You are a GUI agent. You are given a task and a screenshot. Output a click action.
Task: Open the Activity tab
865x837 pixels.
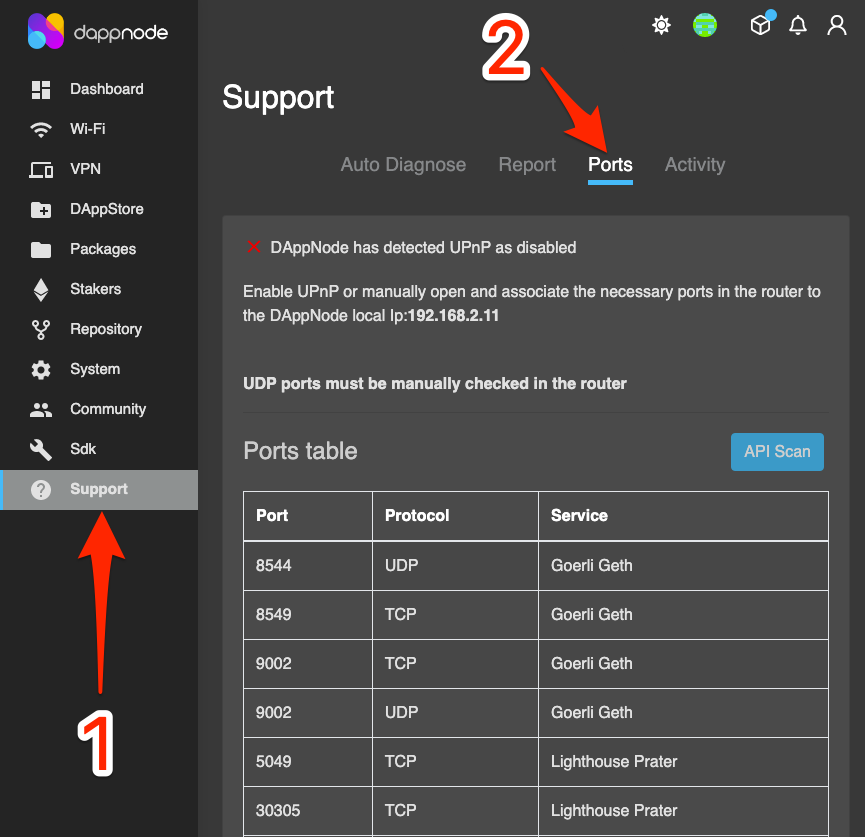click(x=695, y=165)
